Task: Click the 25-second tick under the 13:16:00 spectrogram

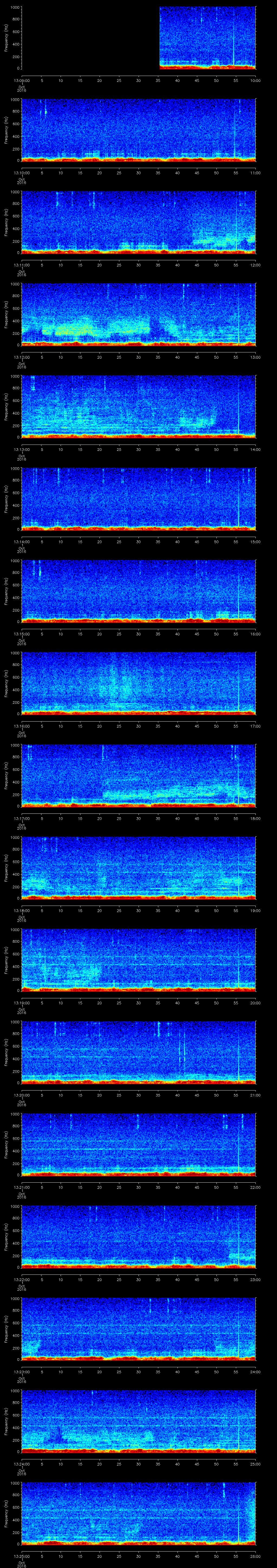Action: [x=119, y=726]
